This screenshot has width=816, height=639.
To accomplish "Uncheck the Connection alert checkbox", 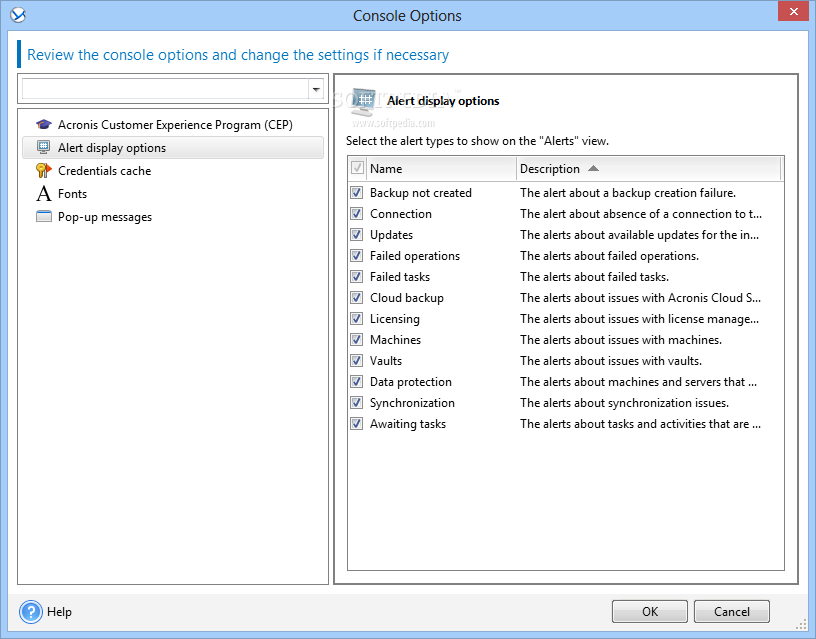I will tap(356, 213).
